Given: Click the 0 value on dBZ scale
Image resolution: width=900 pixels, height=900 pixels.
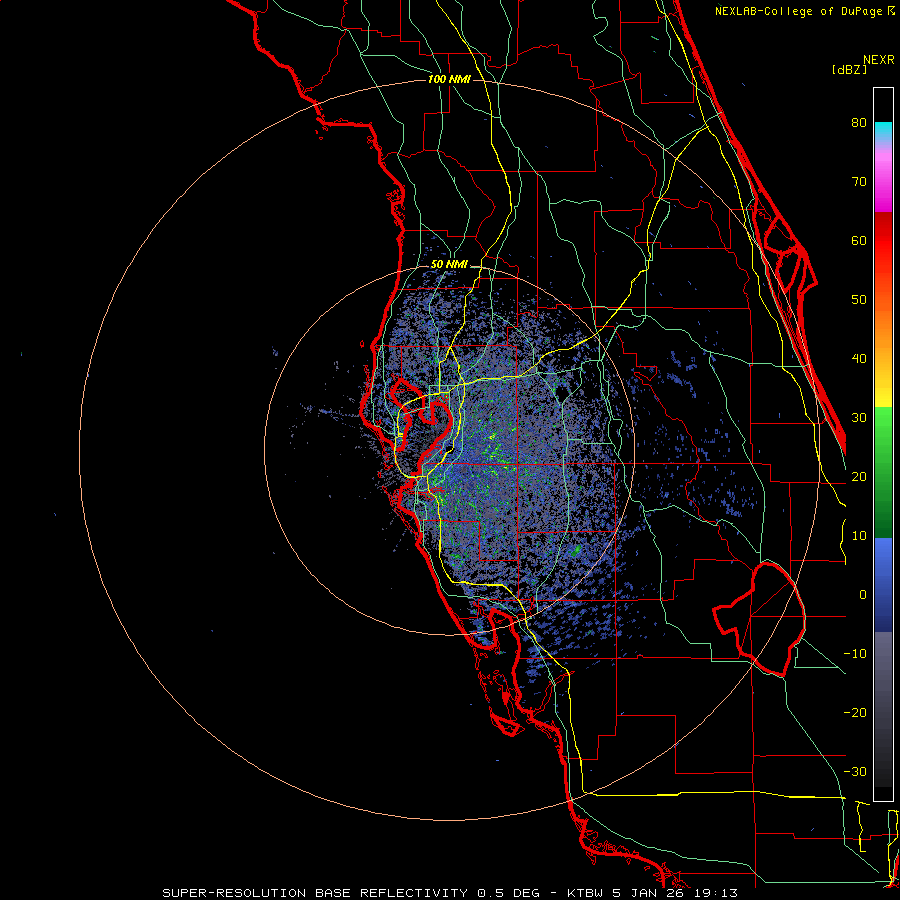Looking at the screenshot, I should click(x=863, y=595).
